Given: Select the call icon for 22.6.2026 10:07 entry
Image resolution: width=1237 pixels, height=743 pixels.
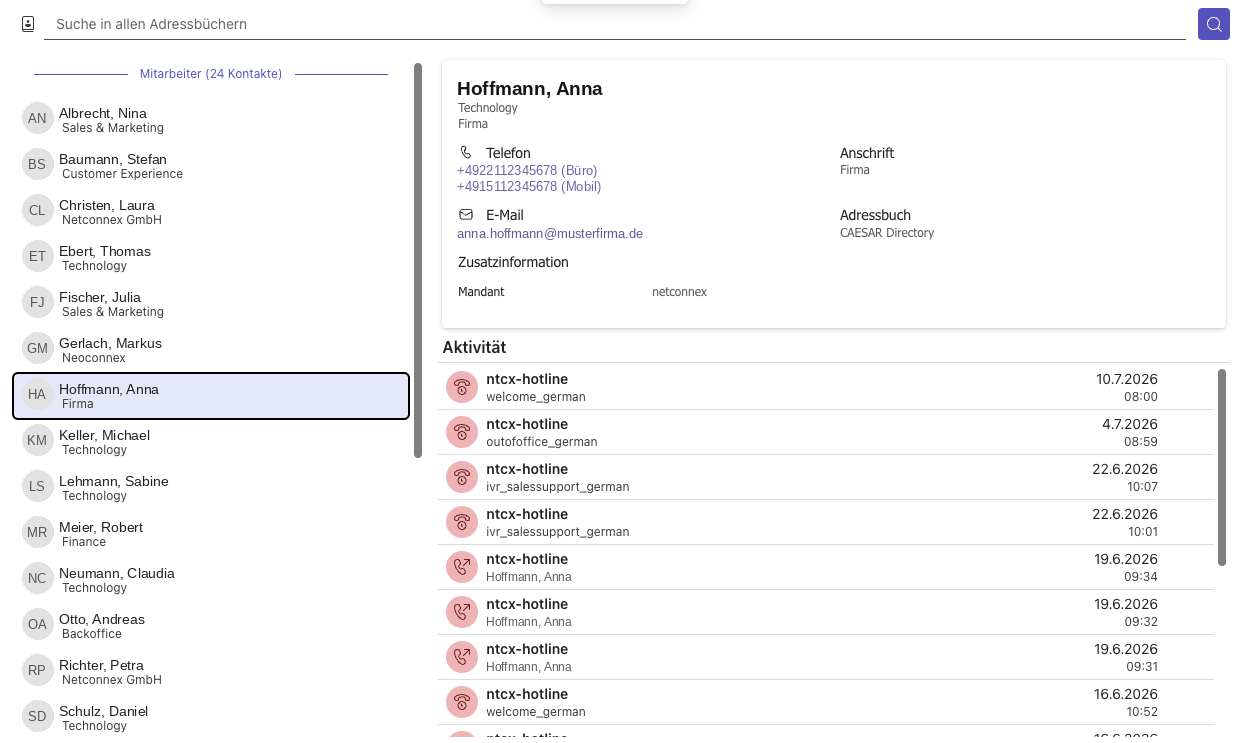Looking at the screenshot, I should click(462, 477).
